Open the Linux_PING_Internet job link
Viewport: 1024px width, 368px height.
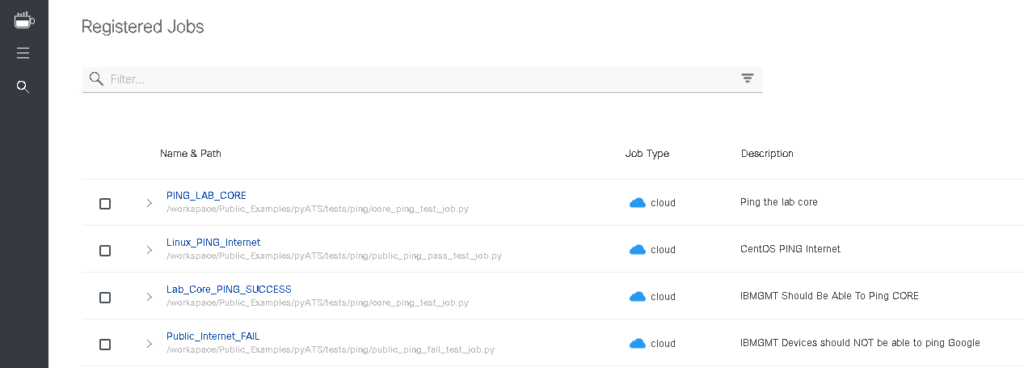coord(214,242)
